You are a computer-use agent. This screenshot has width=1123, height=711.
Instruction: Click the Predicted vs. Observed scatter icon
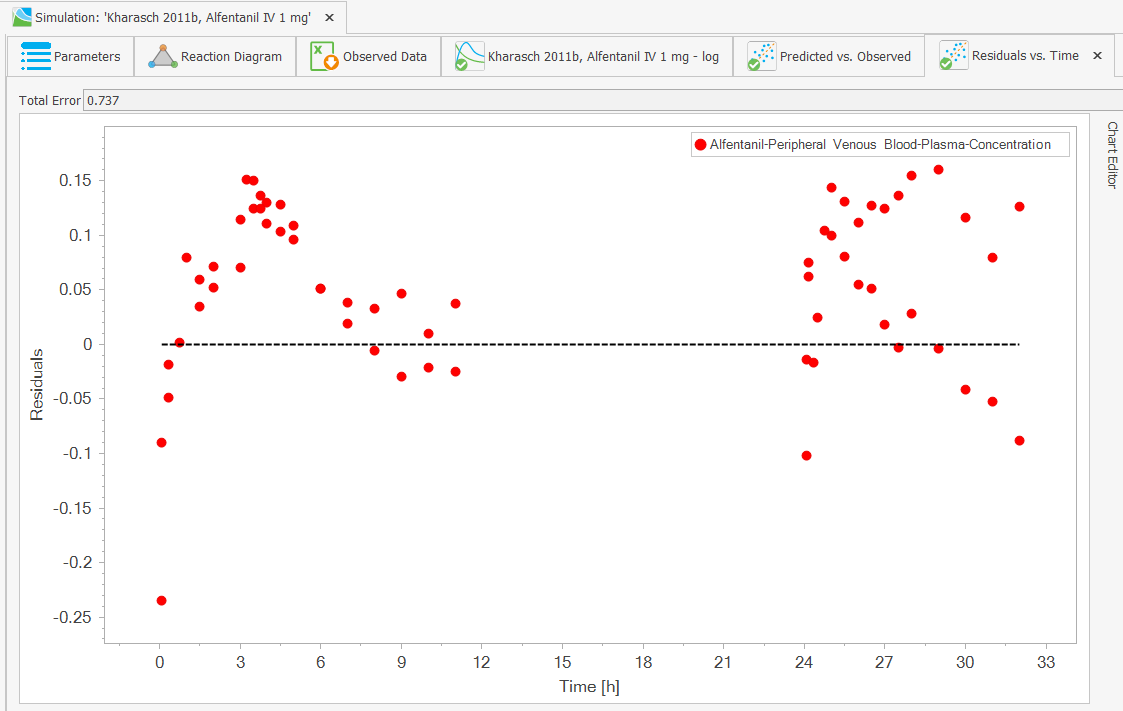pos(761,56)
